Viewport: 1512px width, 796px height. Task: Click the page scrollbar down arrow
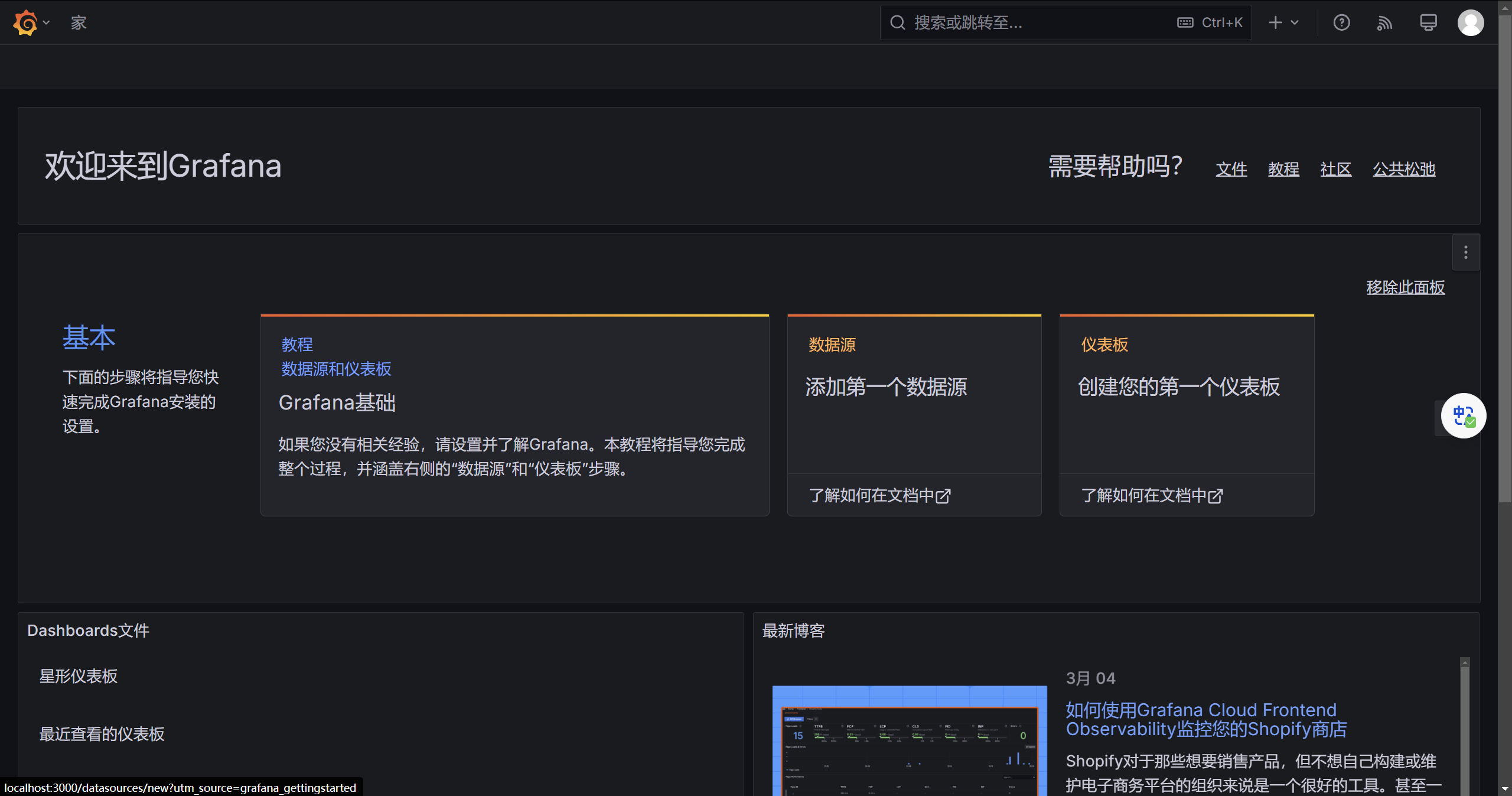[1505, 789]
